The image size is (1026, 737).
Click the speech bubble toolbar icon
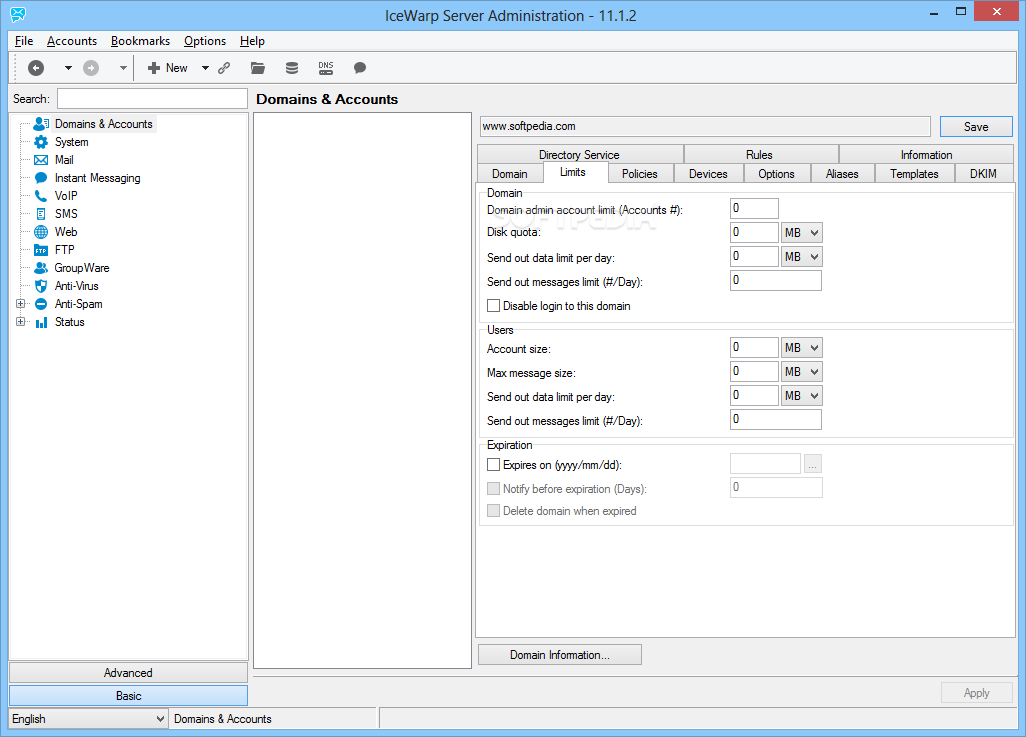[x=359, y=67]
